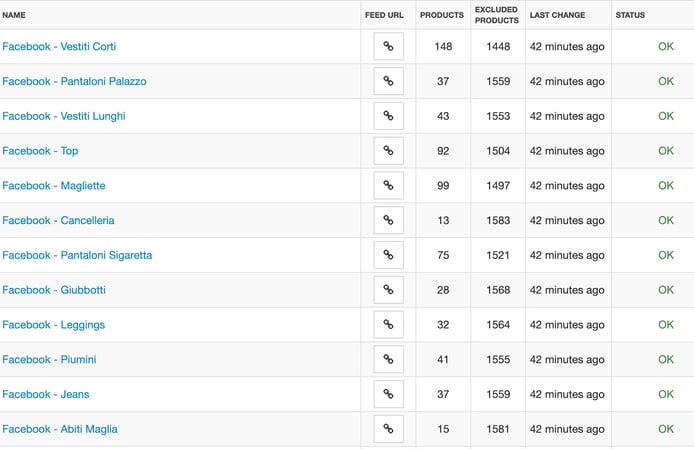Click last change time in Top row
Screen dimensions: 694x449
coord(567,151)
